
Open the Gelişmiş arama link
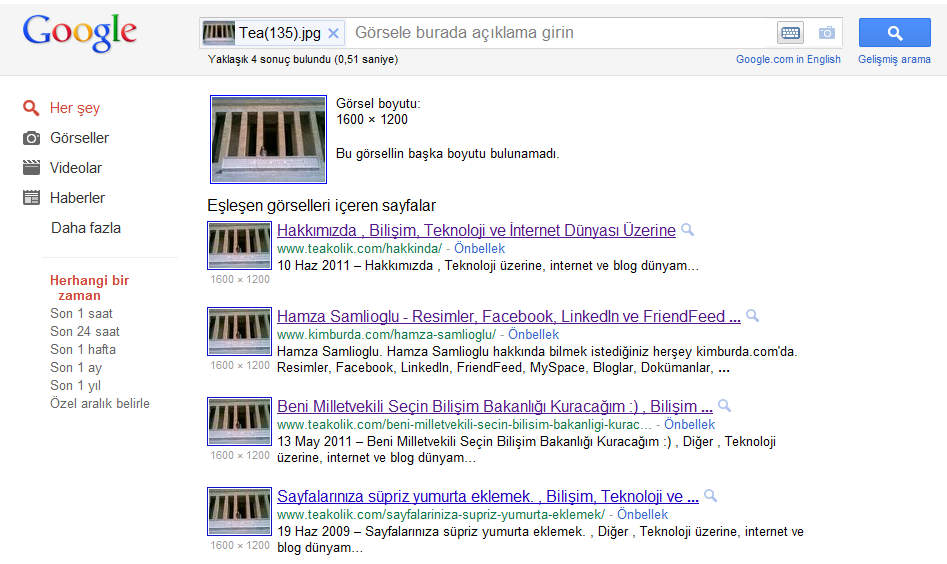click(894, 59)
